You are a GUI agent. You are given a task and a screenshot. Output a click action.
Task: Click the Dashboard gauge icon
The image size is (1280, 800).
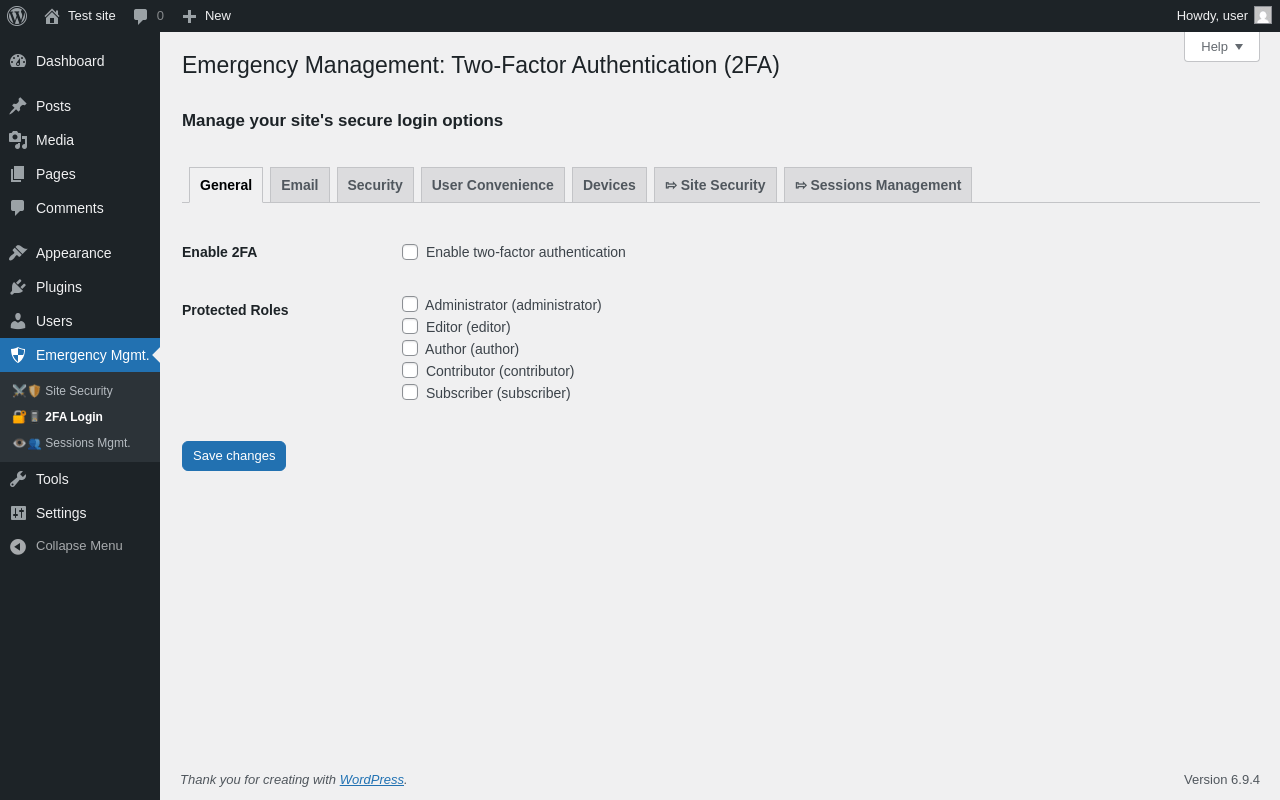click(x=18, y=61)
